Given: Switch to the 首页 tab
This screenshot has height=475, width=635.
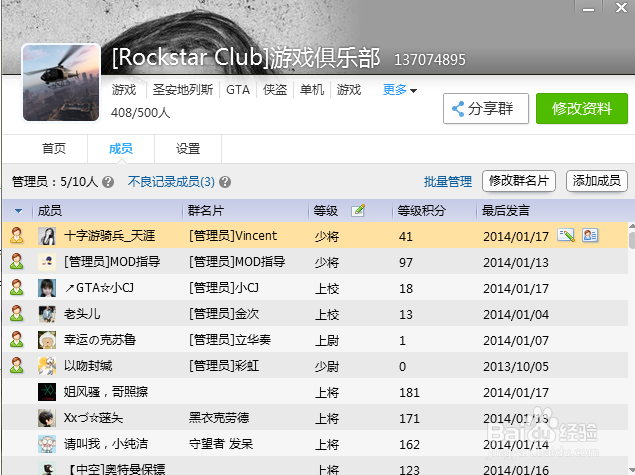Looking at the screenshot, I should (x=54, y=149).
